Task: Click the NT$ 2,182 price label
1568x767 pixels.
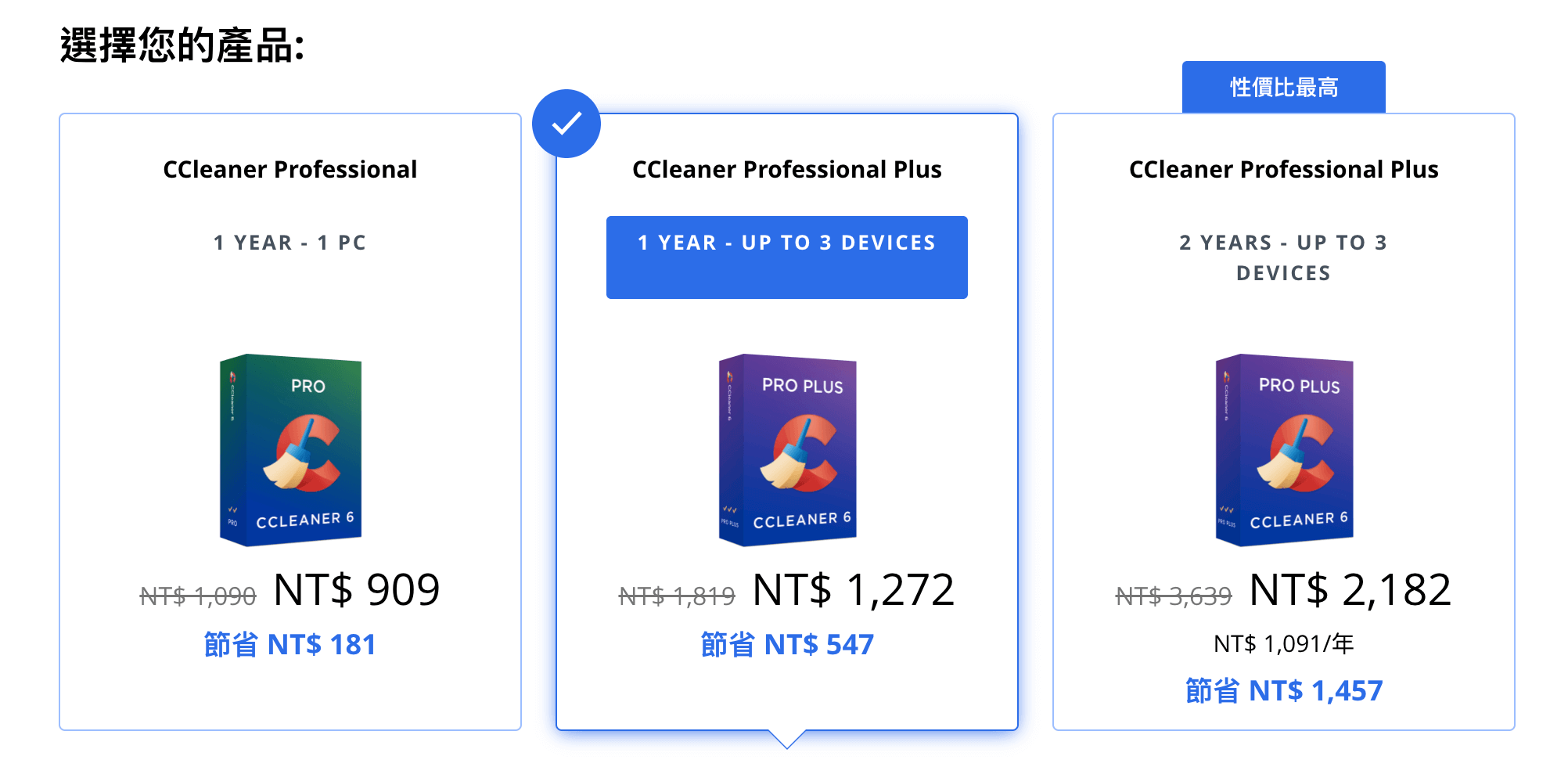Action: [x=1350, y=589]
